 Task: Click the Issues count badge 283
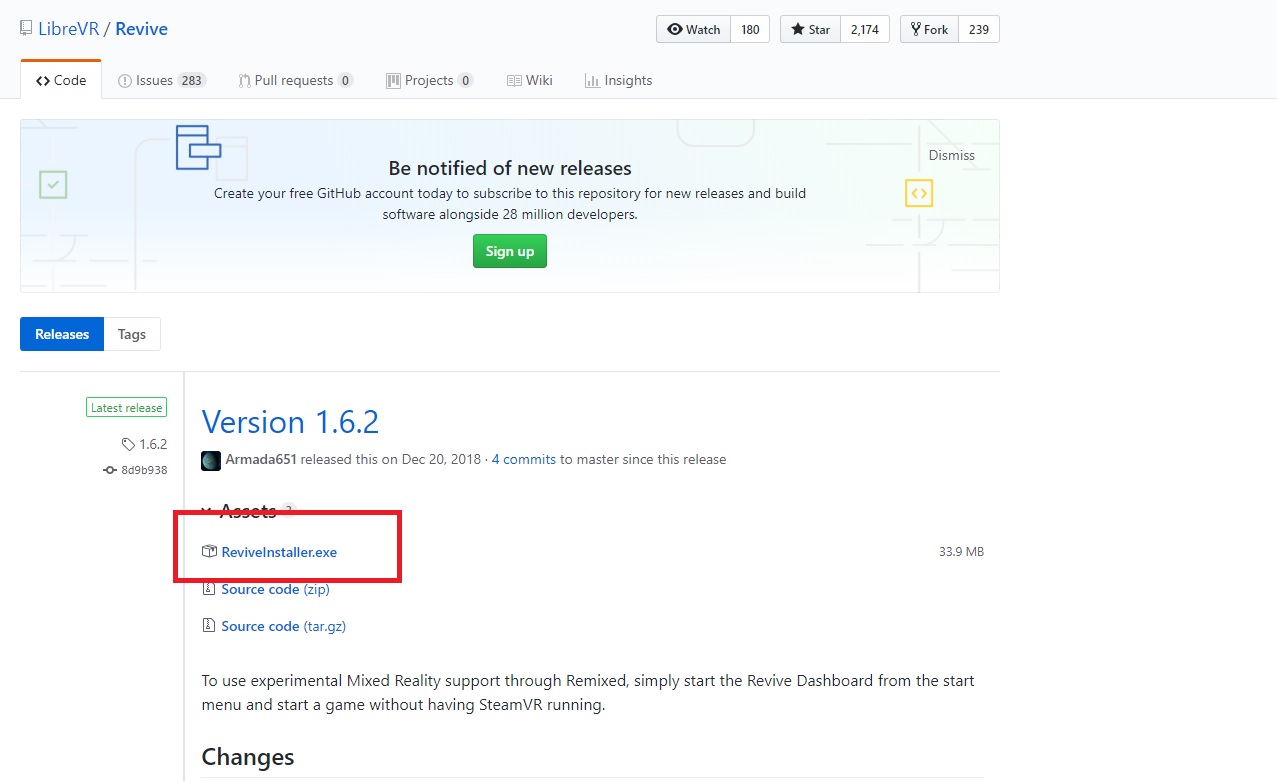coord(191,80)
